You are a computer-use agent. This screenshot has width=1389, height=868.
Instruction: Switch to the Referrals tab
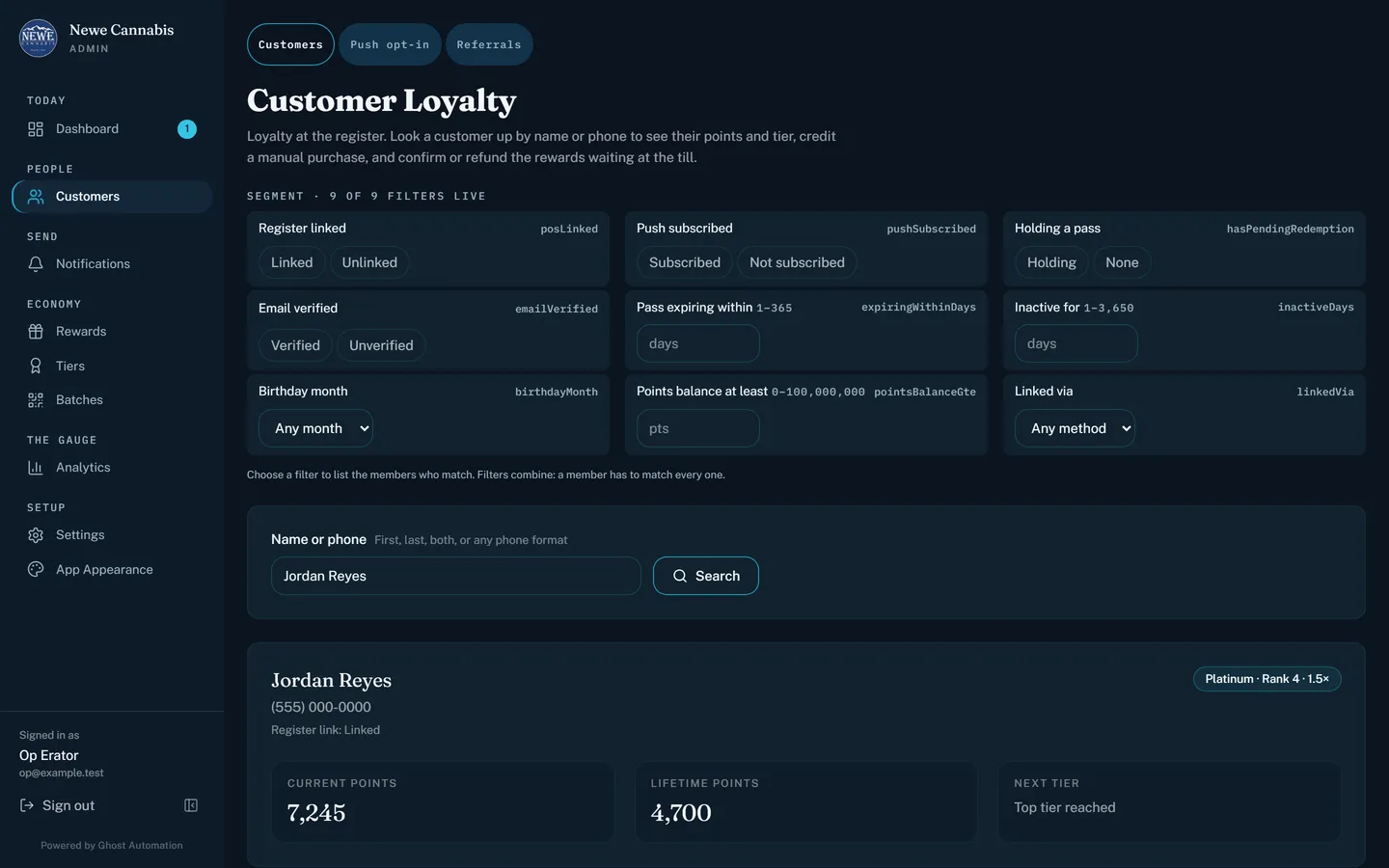click(489, 44)
